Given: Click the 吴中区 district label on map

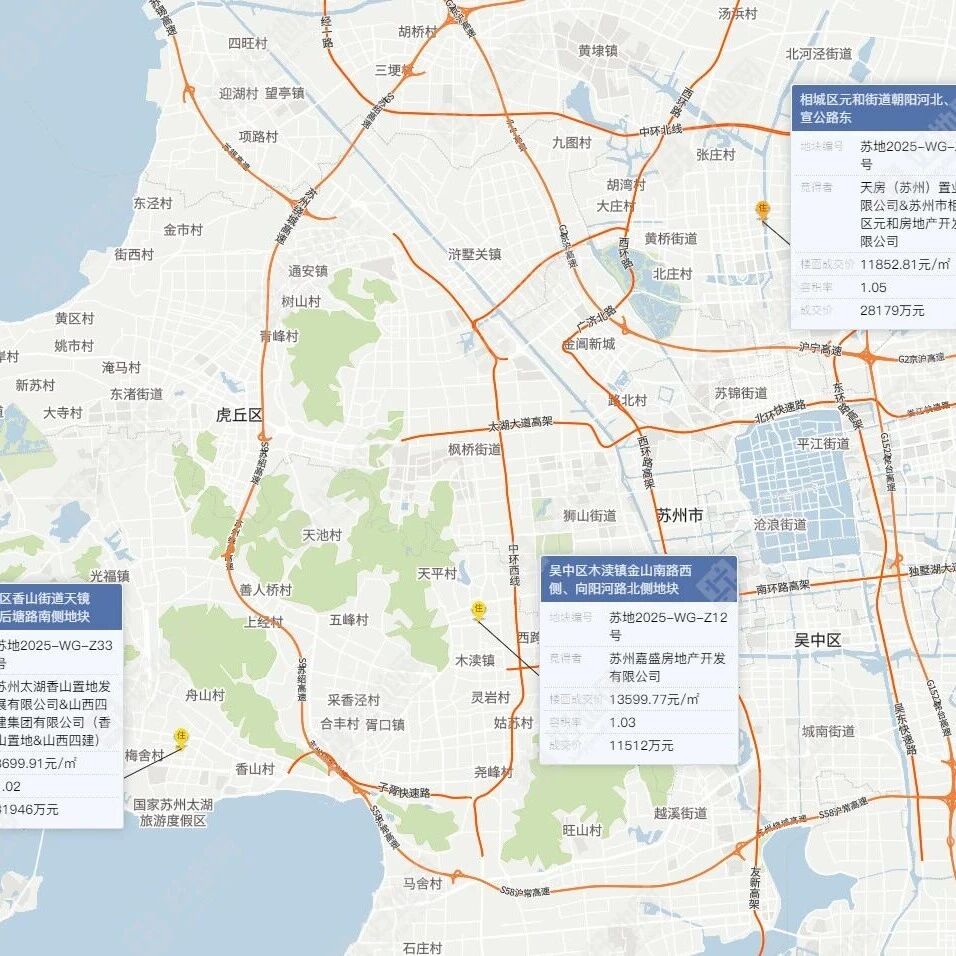Looking at the screenshot, I should coord(818,640).
